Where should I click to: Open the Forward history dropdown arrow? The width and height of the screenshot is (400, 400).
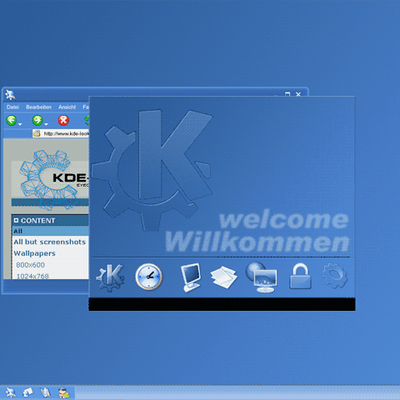click(46, 124)
